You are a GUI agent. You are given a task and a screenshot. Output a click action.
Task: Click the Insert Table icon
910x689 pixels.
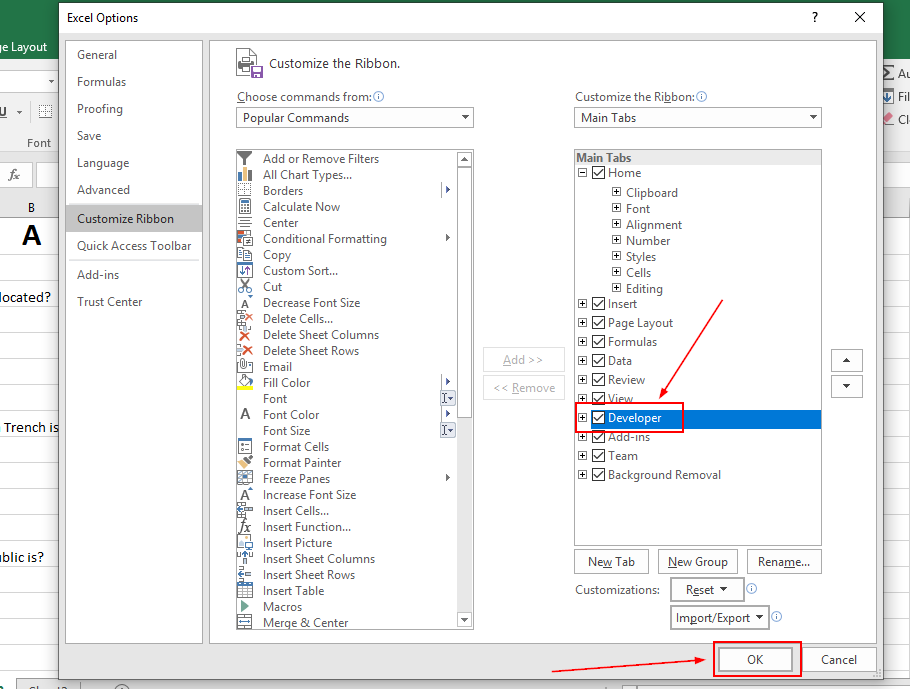pyautogui.click(x=245, y=591)
